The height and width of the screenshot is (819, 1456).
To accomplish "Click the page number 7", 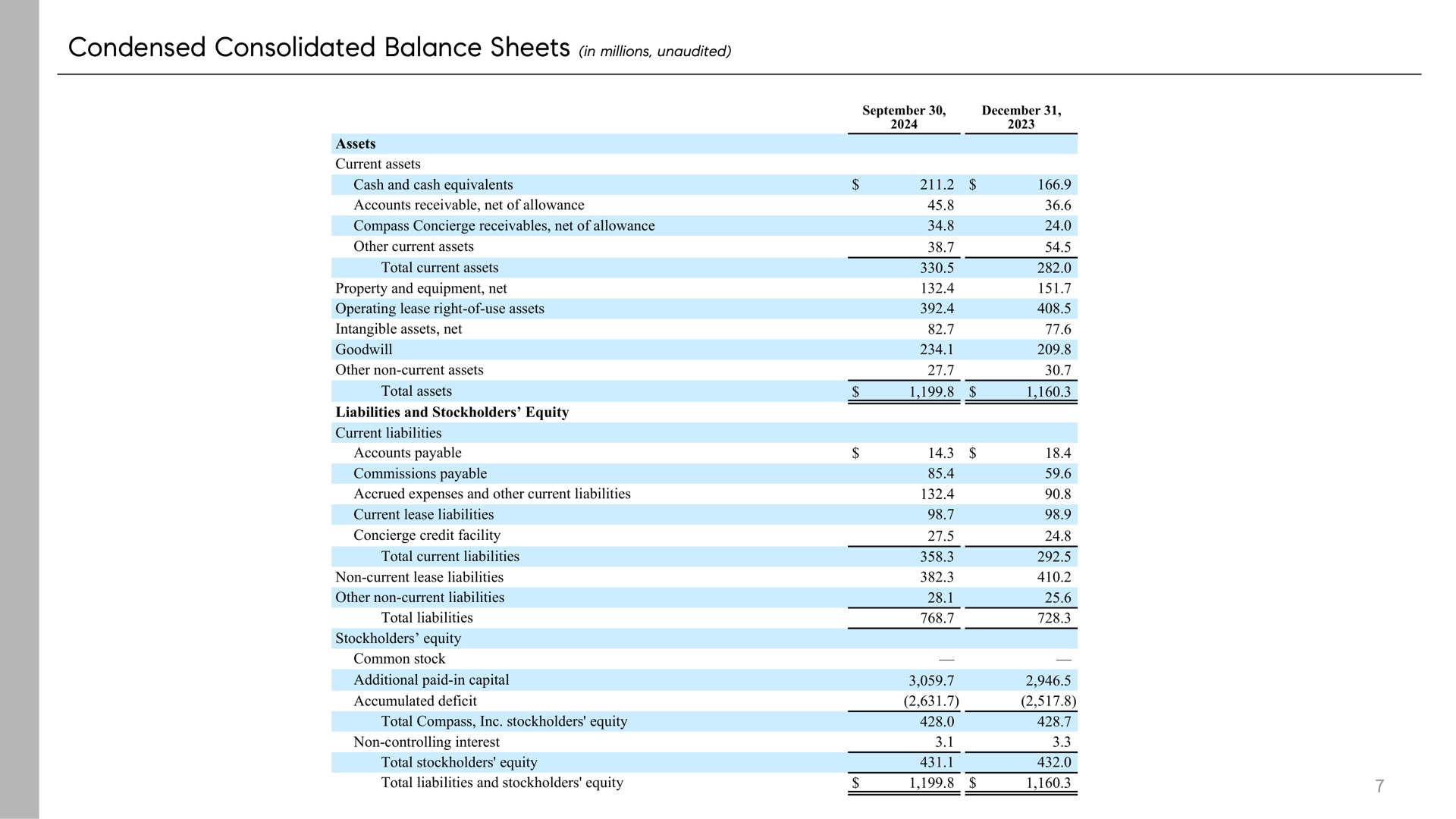I will 1379,786.
